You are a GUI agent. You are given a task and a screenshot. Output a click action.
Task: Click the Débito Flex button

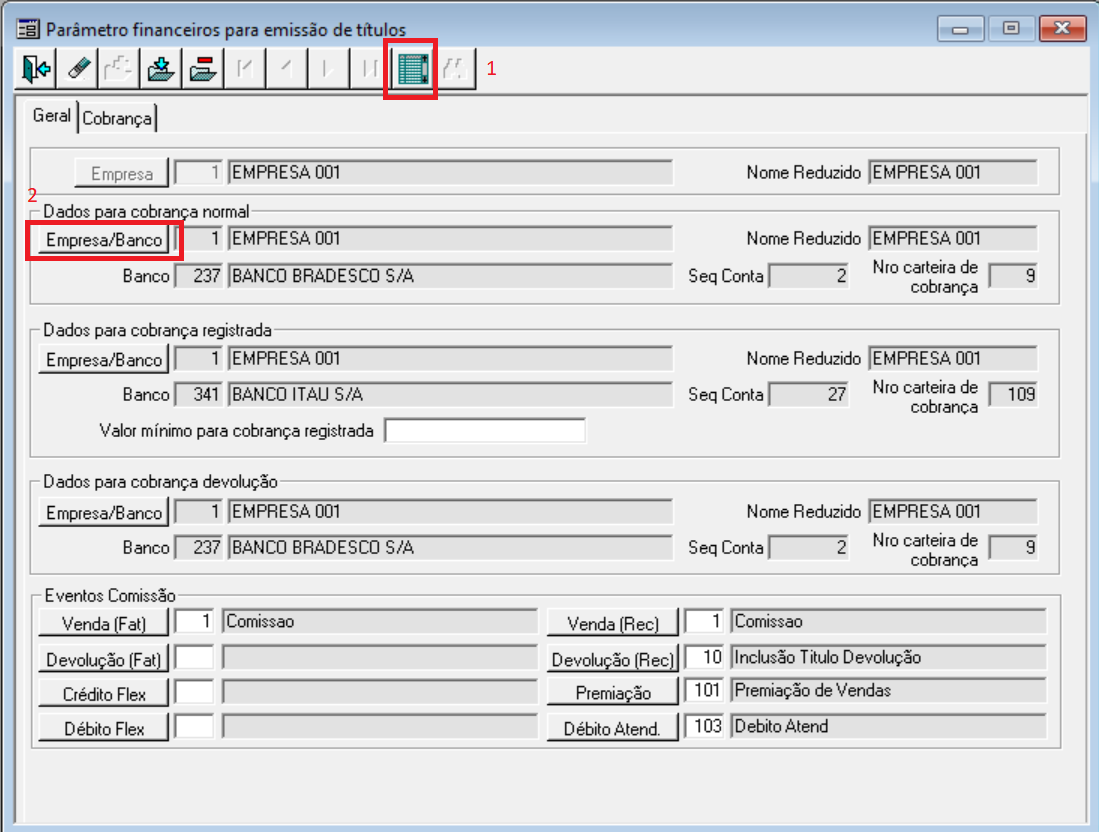104,728
